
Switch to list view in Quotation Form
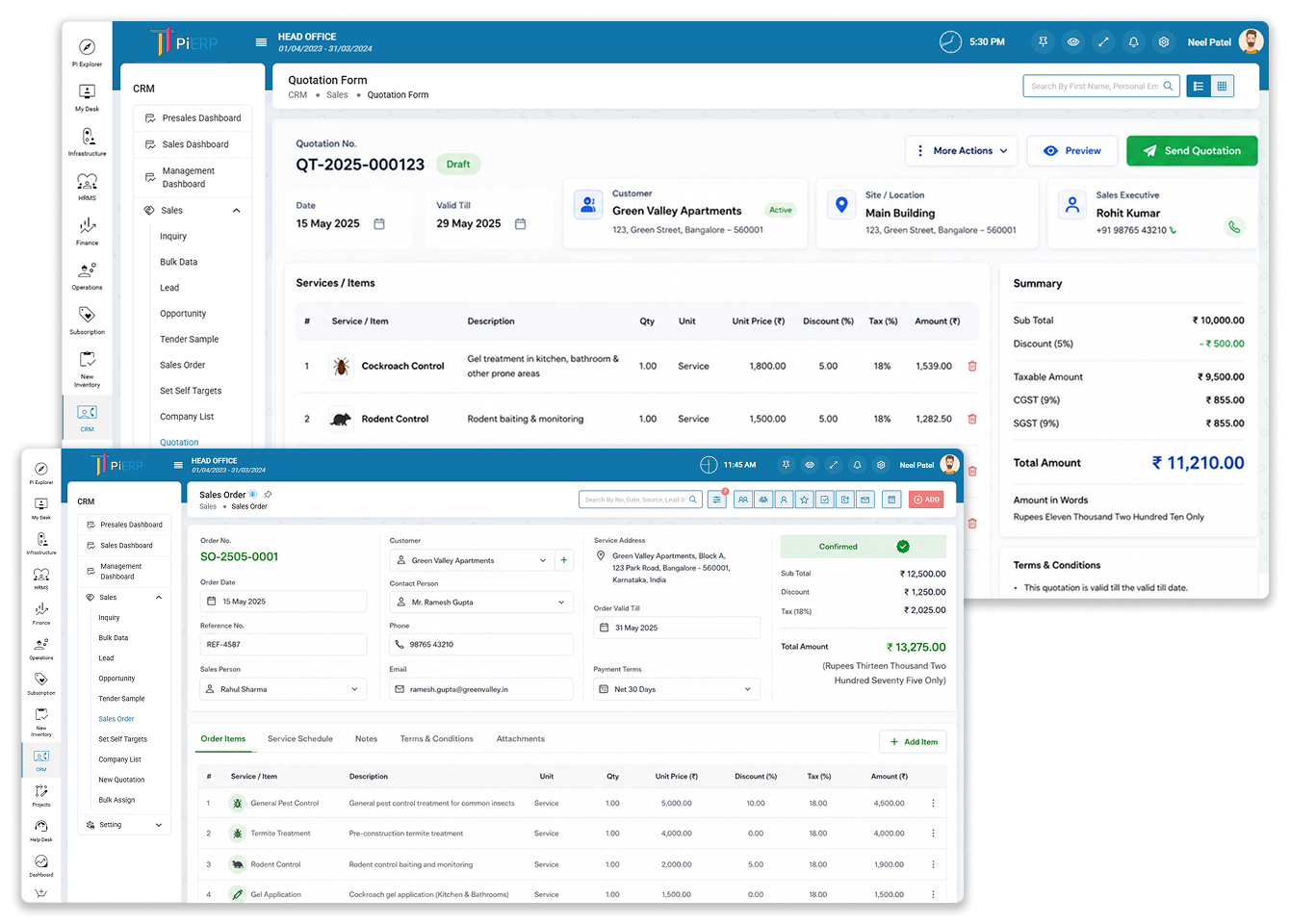(1199, 86)
